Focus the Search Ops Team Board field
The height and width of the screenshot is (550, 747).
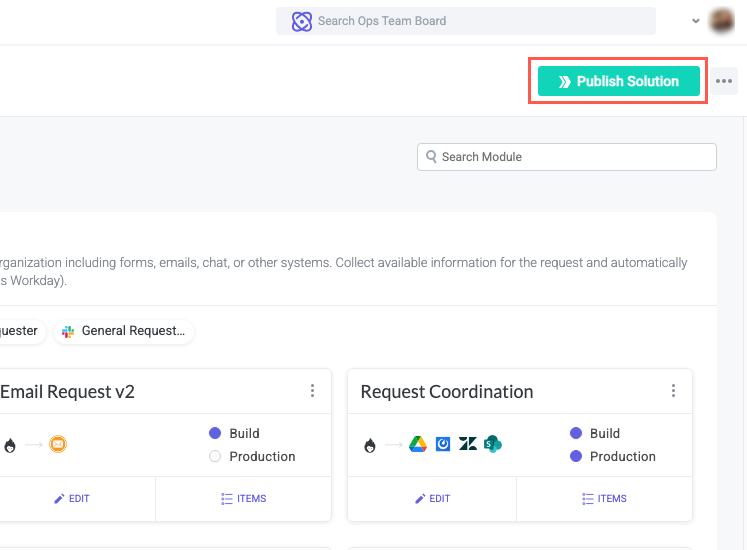click(x=465, y=21)
